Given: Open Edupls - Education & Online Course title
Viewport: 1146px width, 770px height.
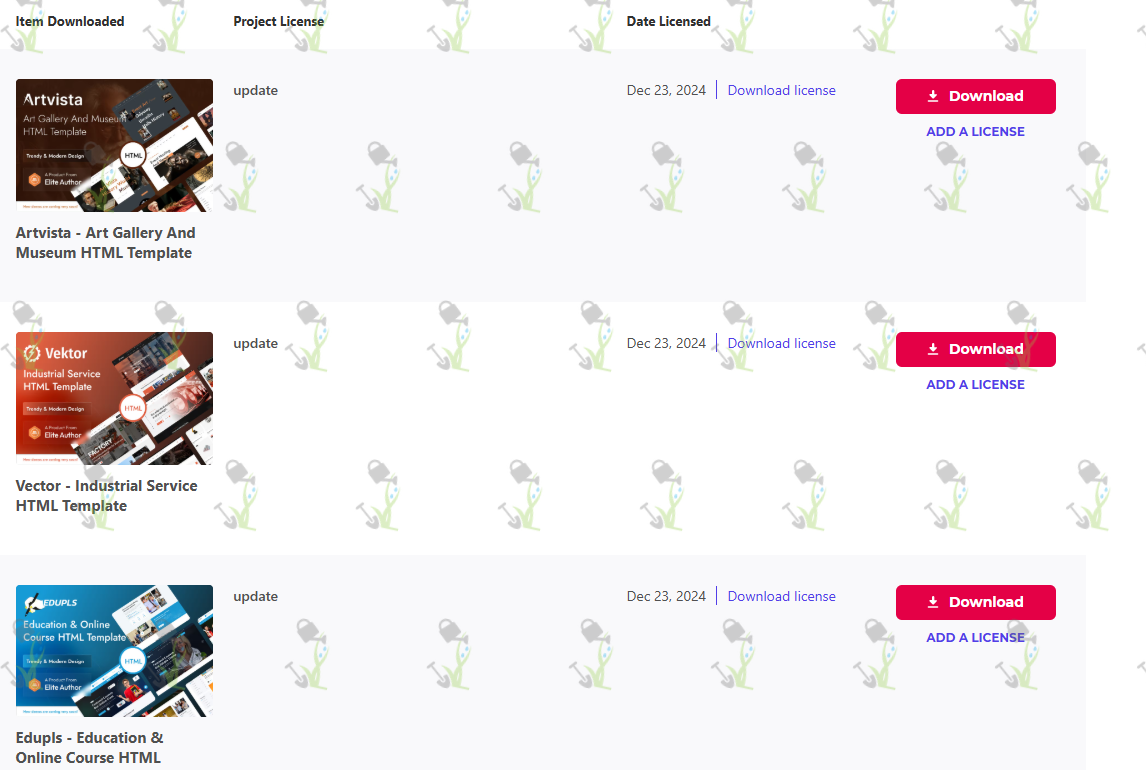Looking at the screenshot, I should (x=90, y=748).
